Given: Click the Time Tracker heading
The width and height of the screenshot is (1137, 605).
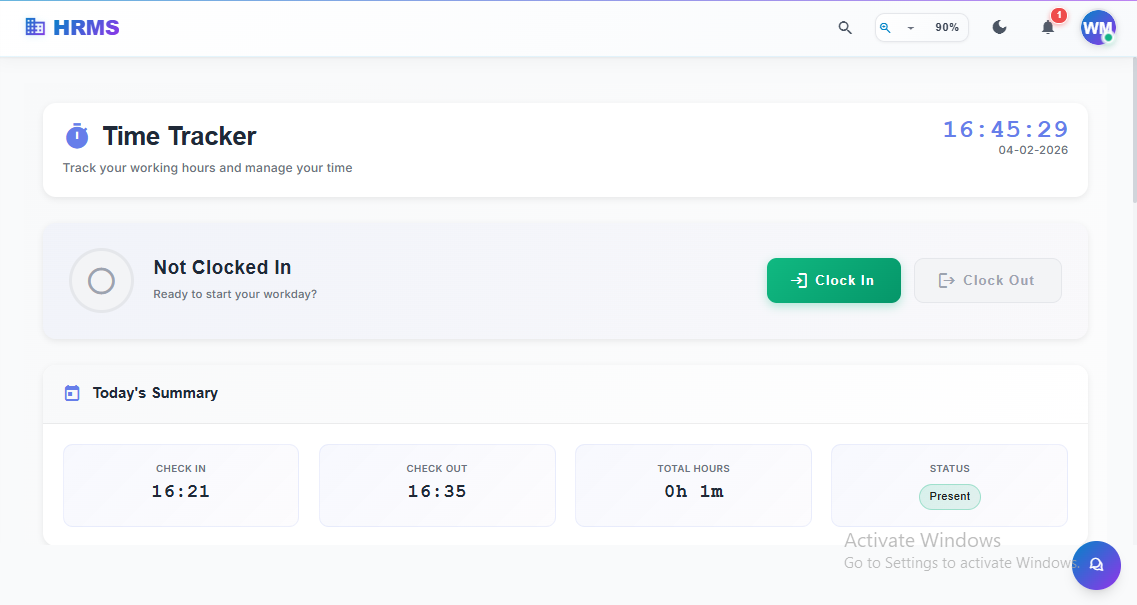Looking at the screenshot, I should [x=179, y=136].
